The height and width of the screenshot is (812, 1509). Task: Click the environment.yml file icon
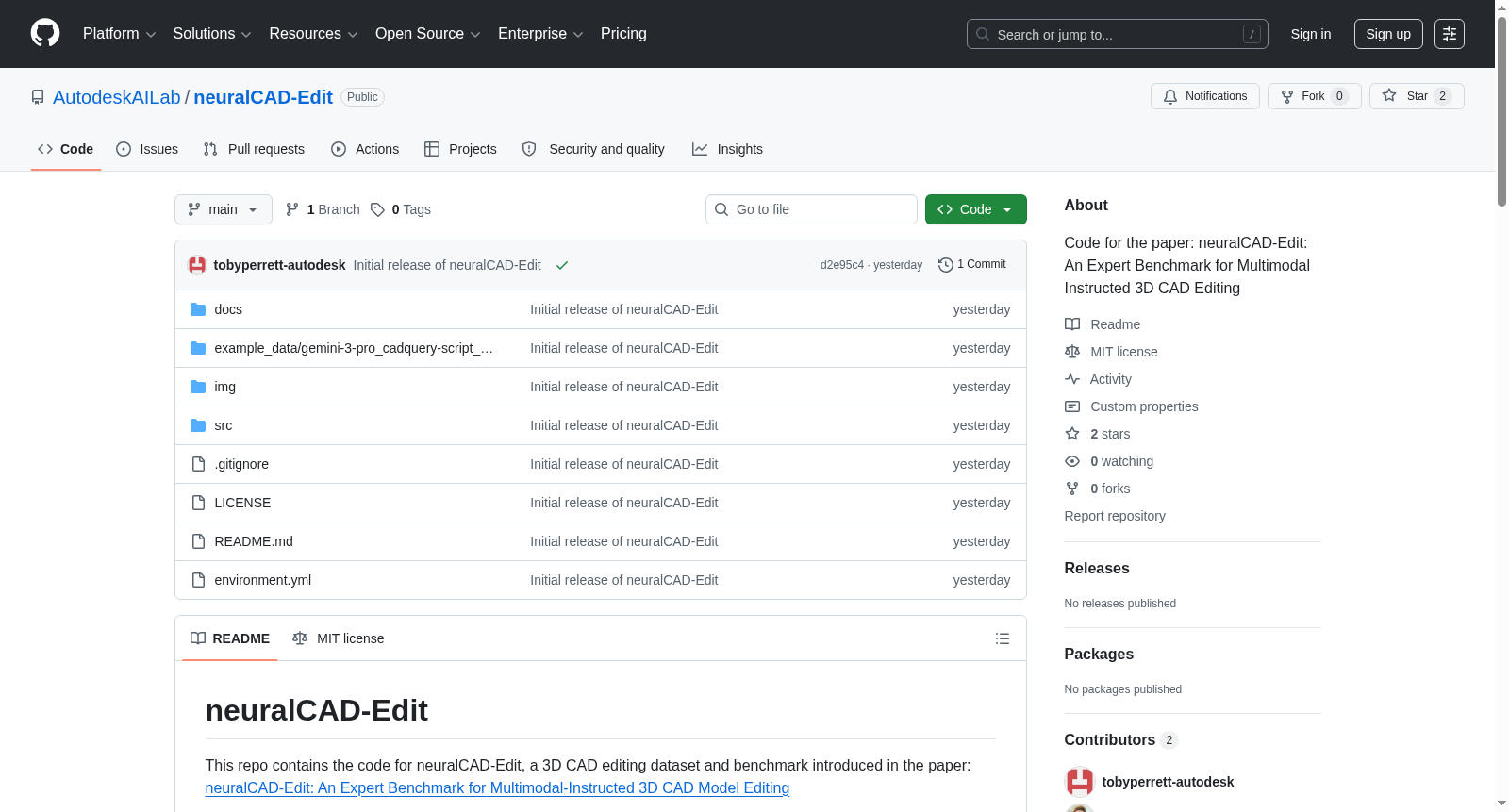[198, 580]
